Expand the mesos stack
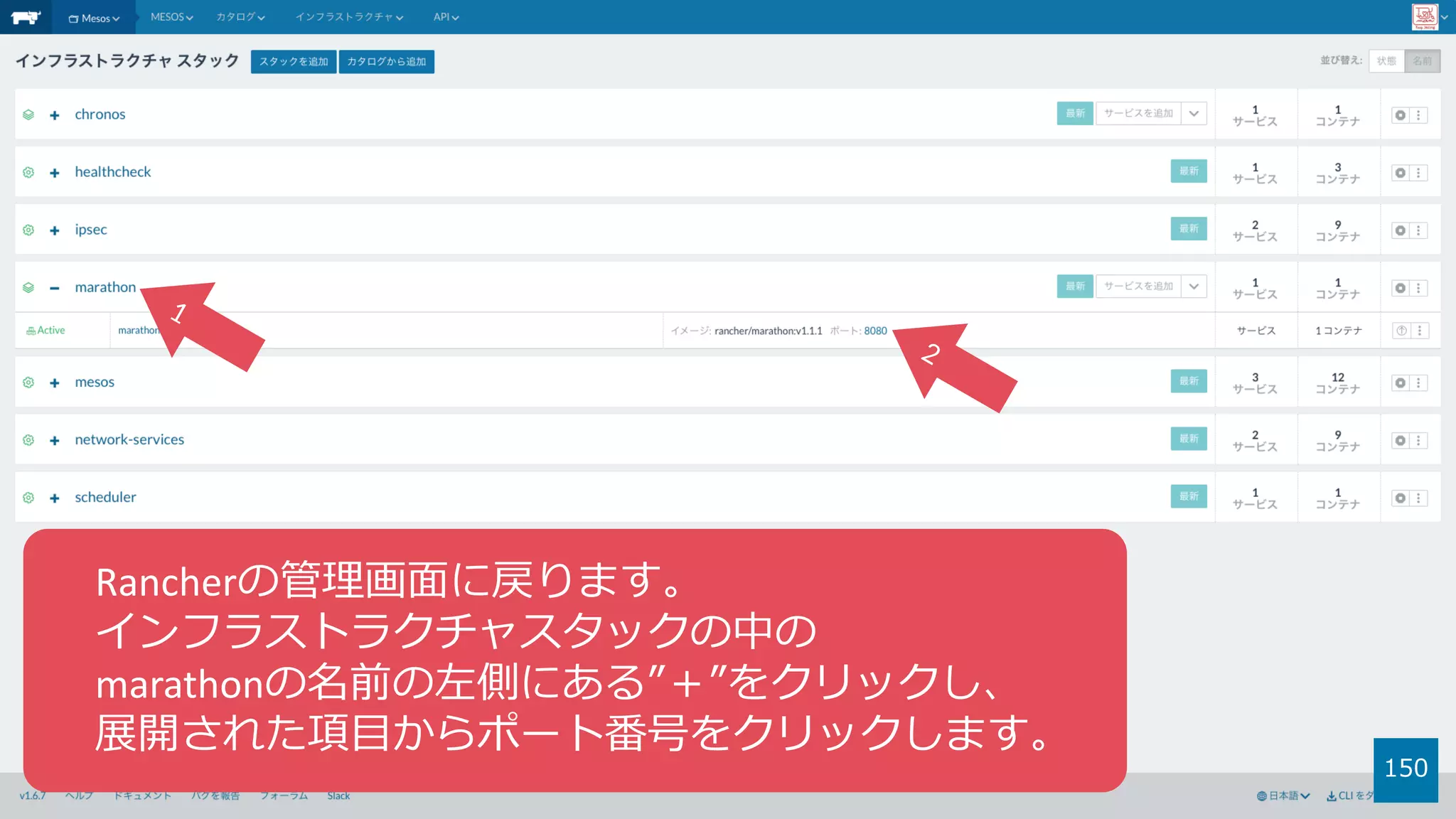 point(55,383)
